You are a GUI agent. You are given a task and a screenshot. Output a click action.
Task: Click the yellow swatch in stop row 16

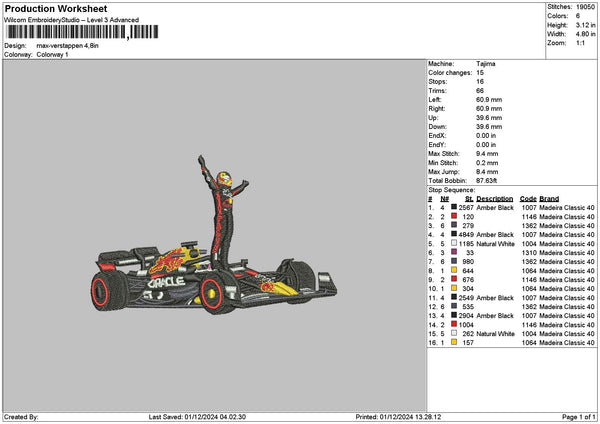point(454,342)
